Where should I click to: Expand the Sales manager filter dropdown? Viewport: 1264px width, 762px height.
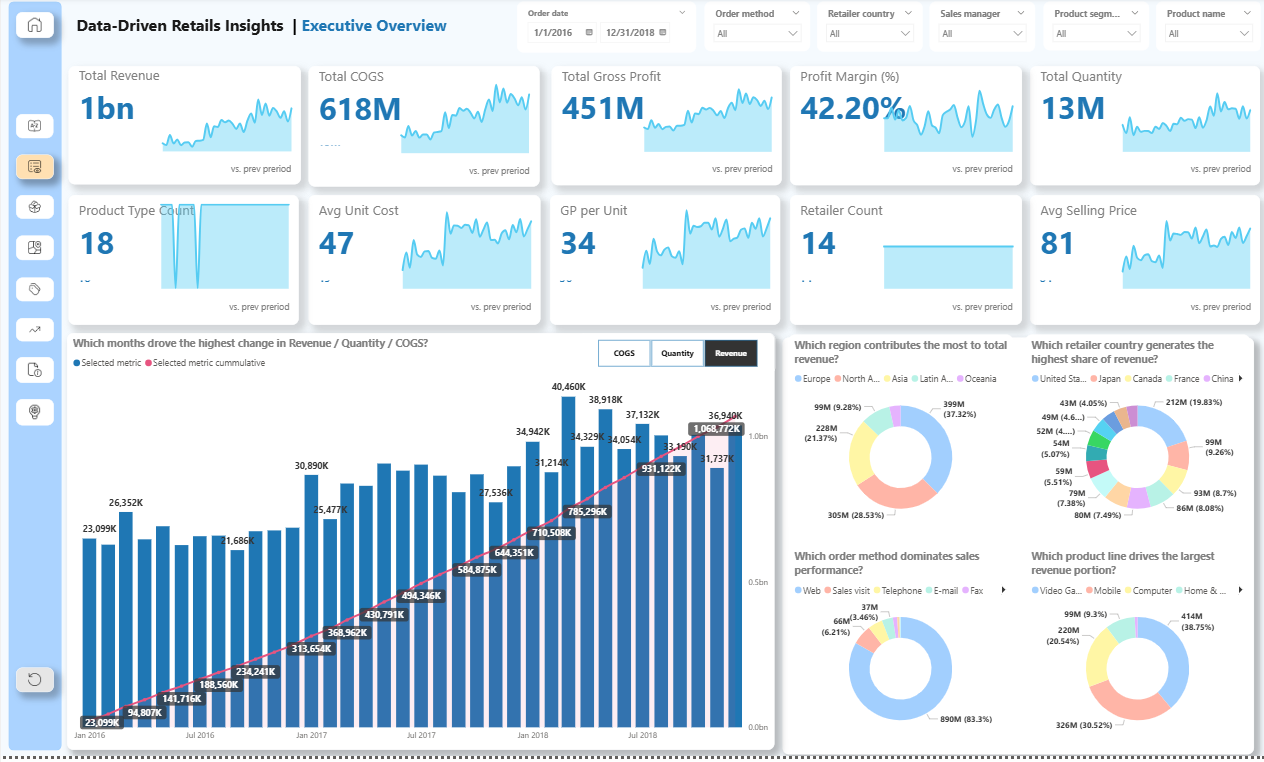(982, 34)
